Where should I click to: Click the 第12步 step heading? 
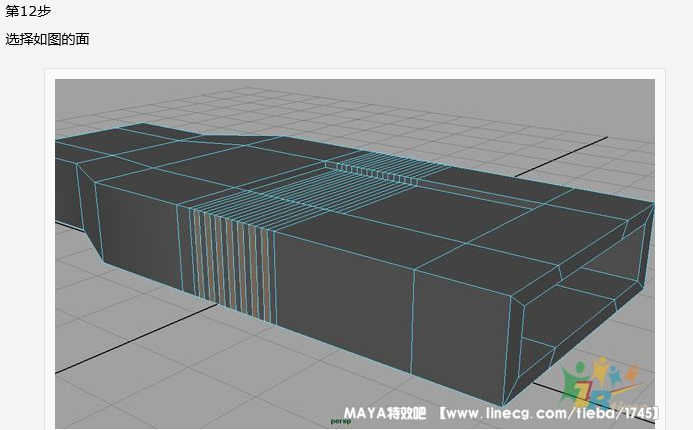pos(28,11)
